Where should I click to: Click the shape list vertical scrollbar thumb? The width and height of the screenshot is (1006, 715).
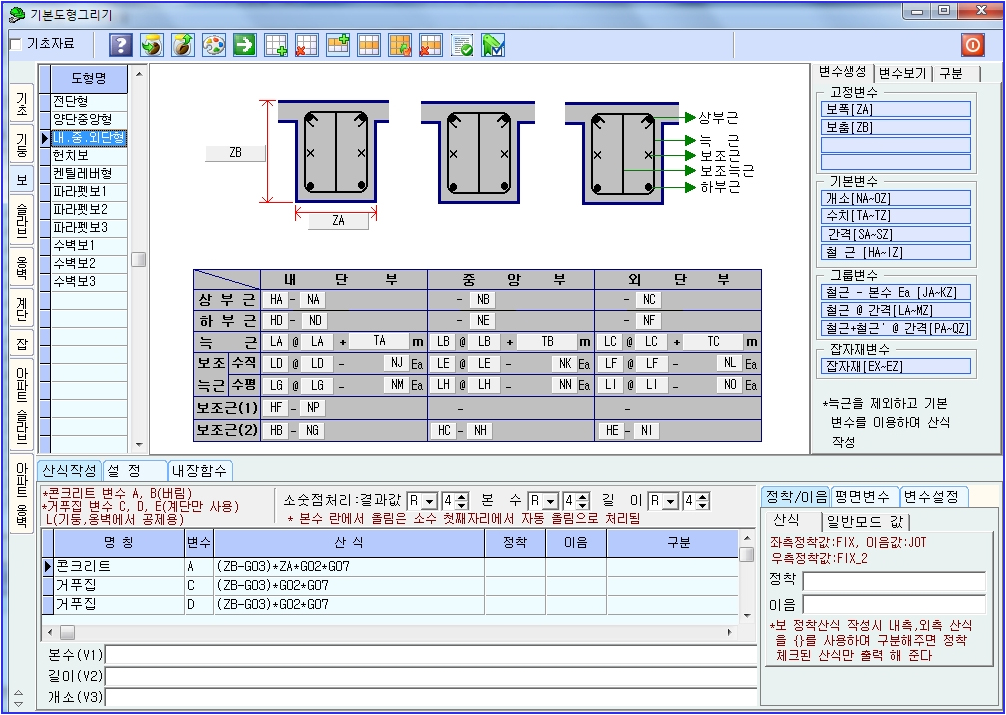138,259
